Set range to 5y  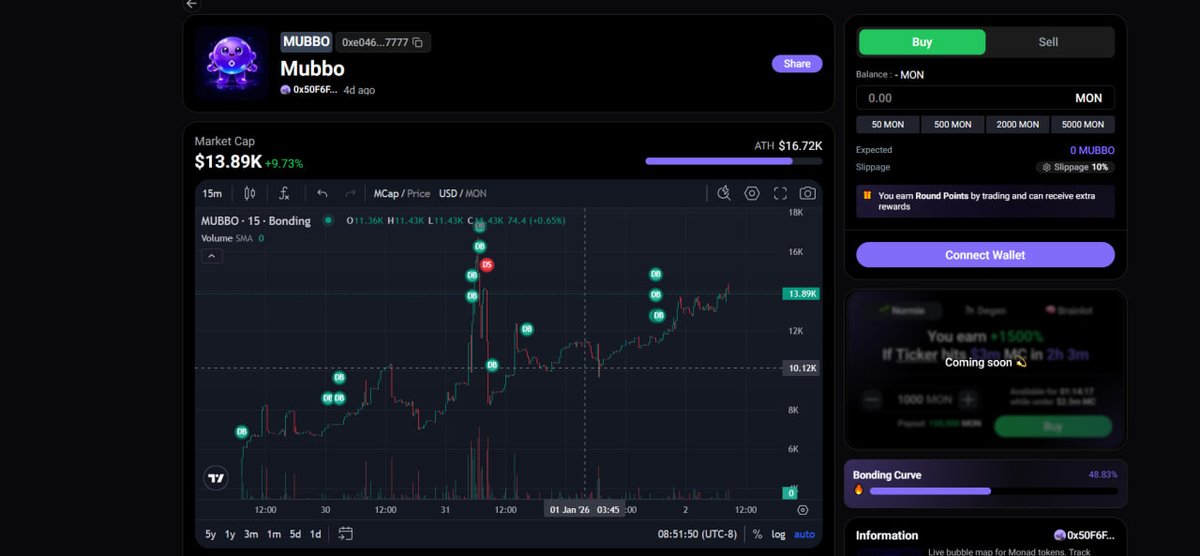point(211,534)
